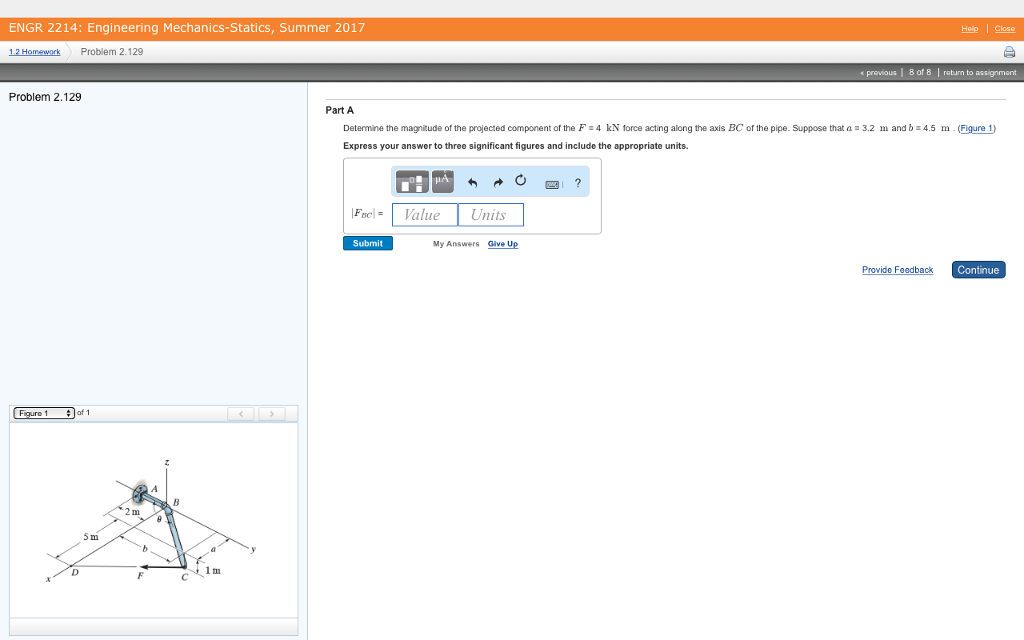The height and width of the screenshot is (640, 1024).
Task: Click the redo arrow in answer toolbar
Action: pos(497,181)
